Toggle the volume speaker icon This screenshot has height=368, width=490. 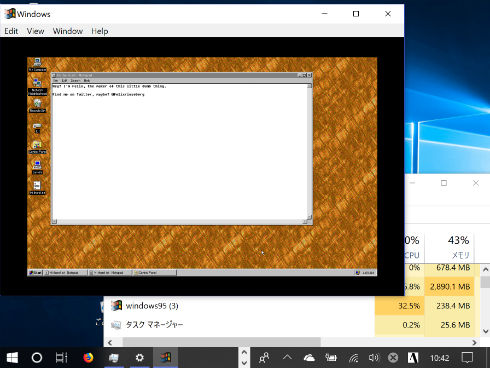pos(373,358)
